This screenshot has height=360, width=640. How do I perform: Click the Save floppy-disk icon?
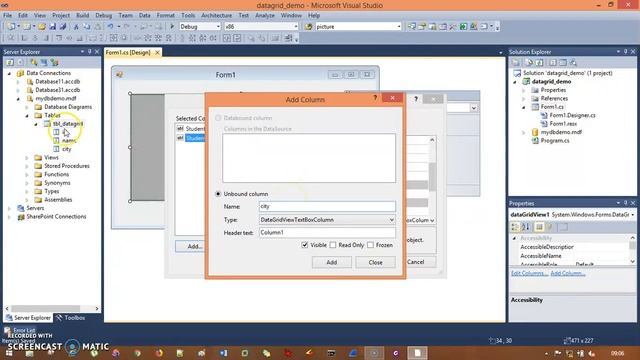(x=52, y=27)
